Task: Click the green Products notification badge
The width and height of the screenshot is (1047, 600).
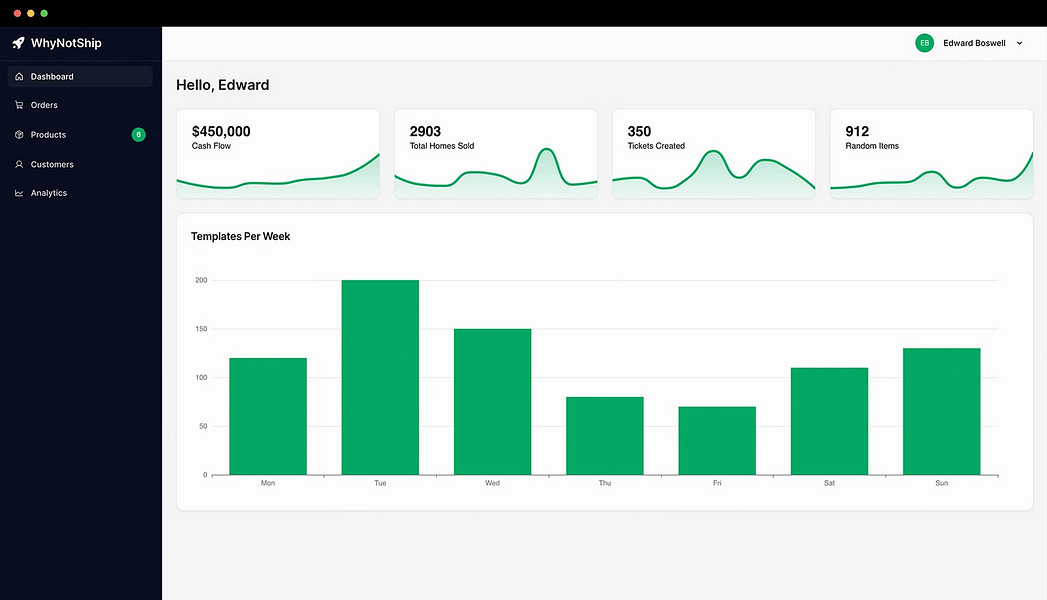Action: [138, 135]
